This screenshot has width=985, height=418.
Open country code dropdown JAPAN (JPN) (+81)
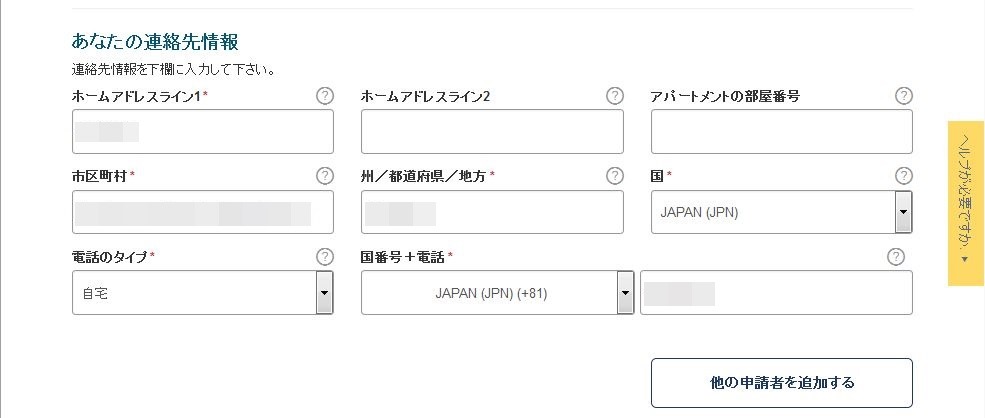click(x=498, y=292)
